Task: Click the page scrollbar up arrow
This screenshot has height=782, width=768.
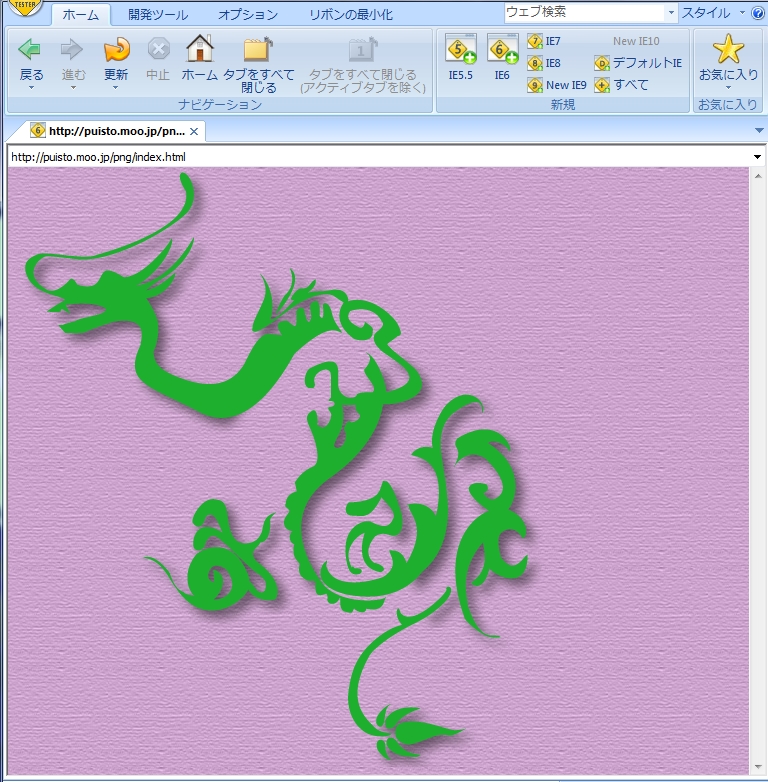Action: tap(758, 176)
